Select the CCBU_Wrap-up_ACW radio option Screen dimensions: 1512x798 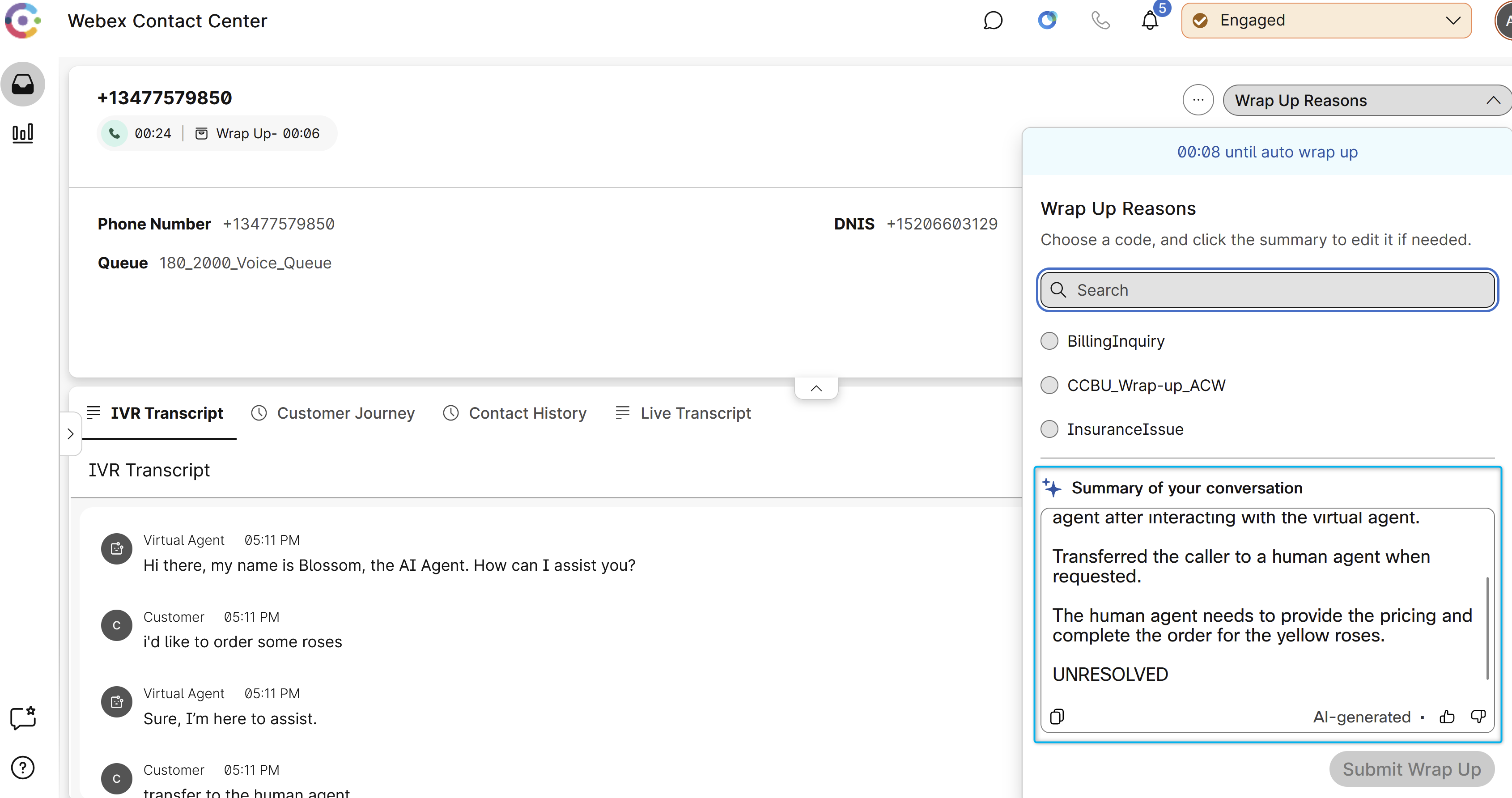[x=1049, y=386]
